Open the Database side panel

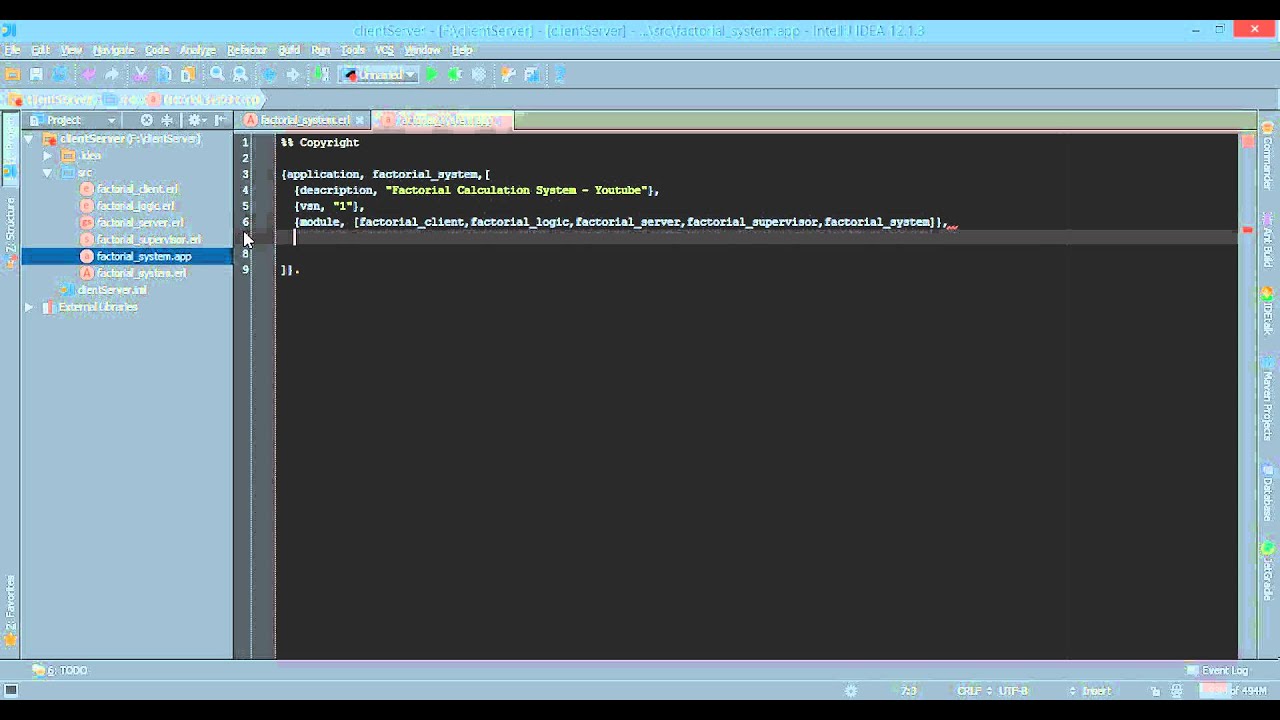pyautogui.click(x=1268, y=490)
